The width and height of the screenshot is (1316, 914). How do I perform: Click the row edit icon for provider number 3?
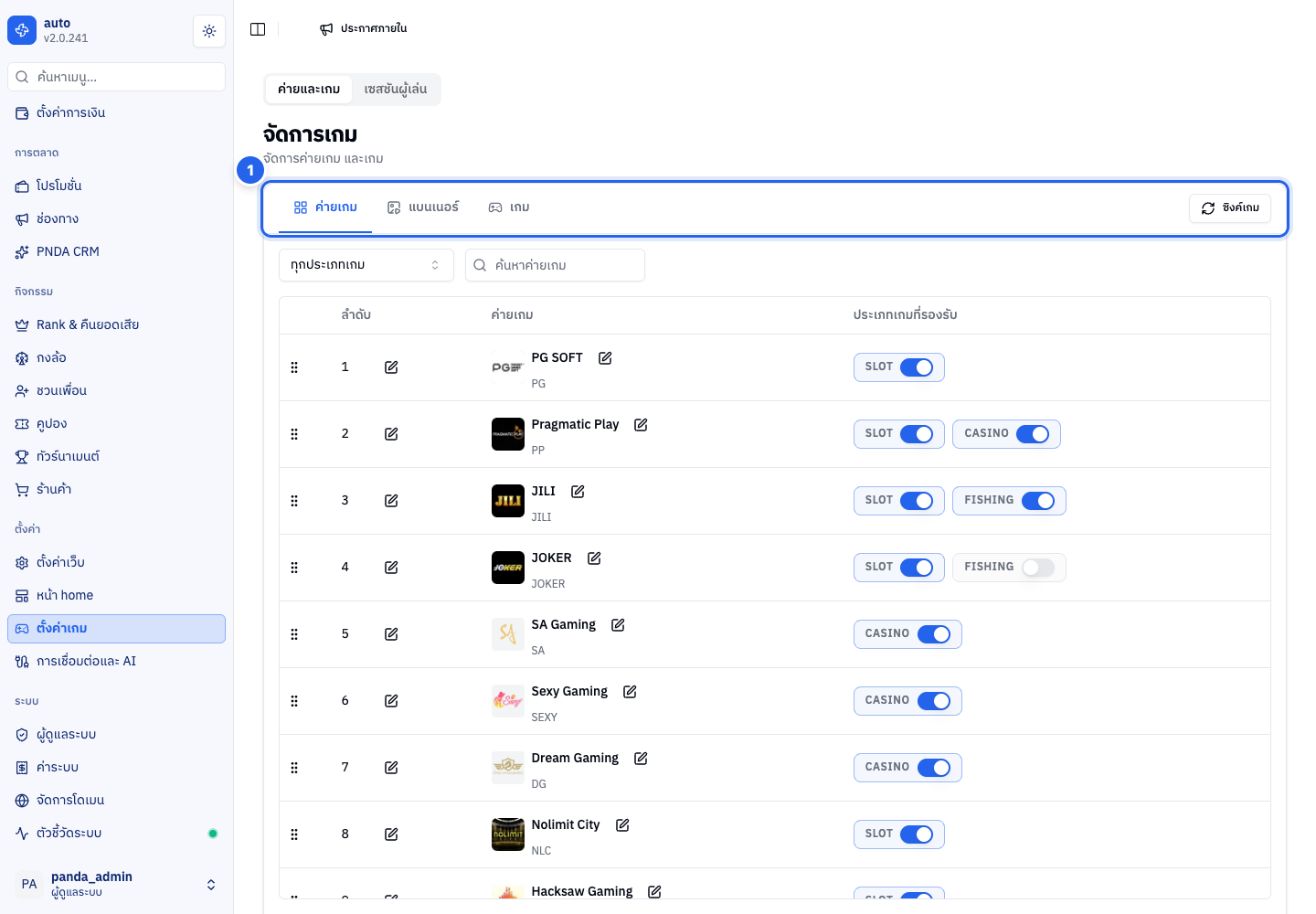[391, 501]
